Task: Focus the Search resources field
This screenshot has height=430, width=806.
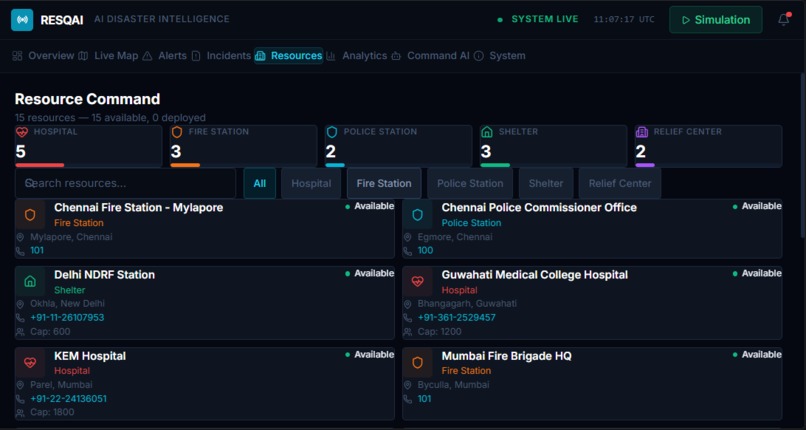Action: point(125,183)
